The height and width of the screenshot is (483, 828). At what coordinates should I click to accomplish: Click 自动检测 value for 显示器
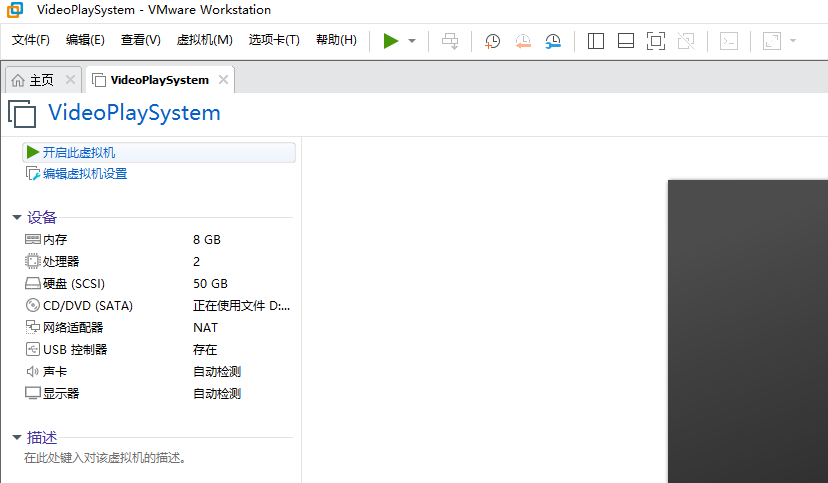[217, 393]
